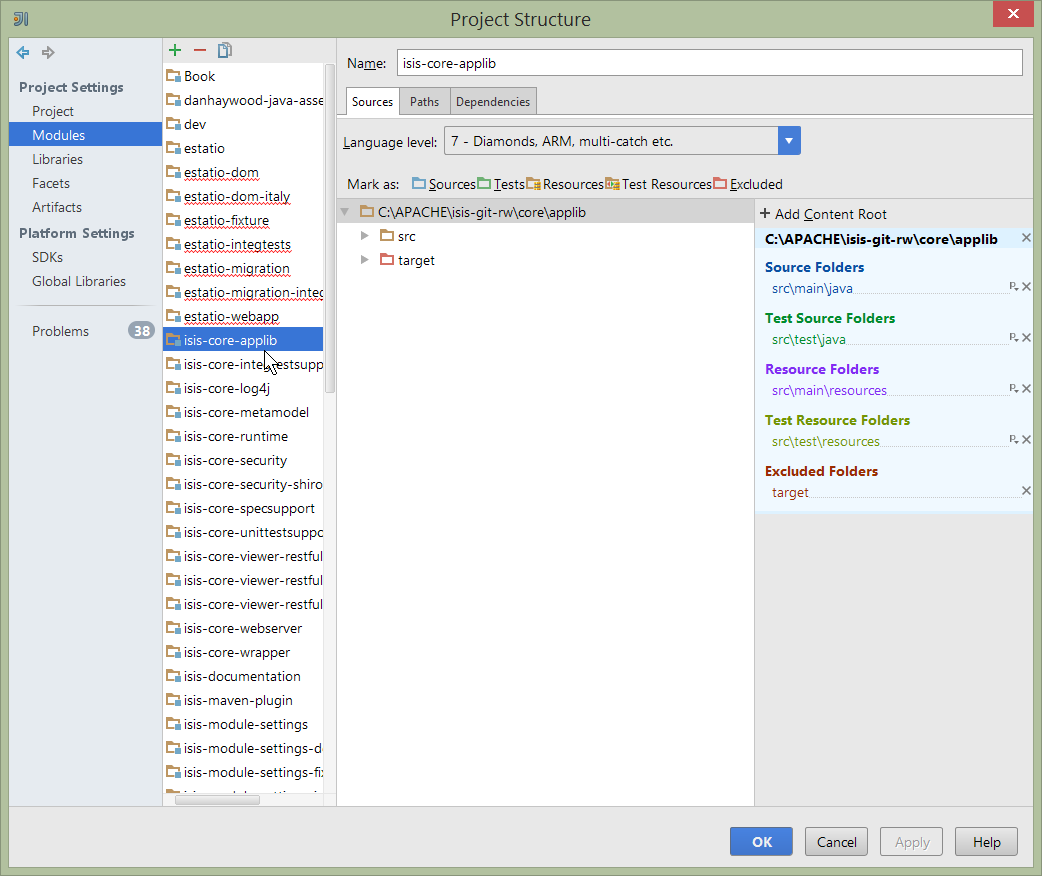The height and width of the screenshot is (876, 1042).
Task: Click the OK button
Action: pyautogui.click(x=761, y=842)
